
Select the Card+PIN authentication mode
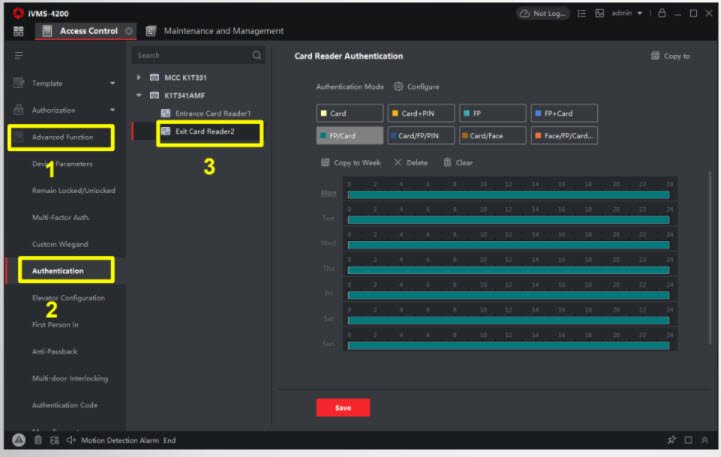pyautogui.click(x=420, y=113)
